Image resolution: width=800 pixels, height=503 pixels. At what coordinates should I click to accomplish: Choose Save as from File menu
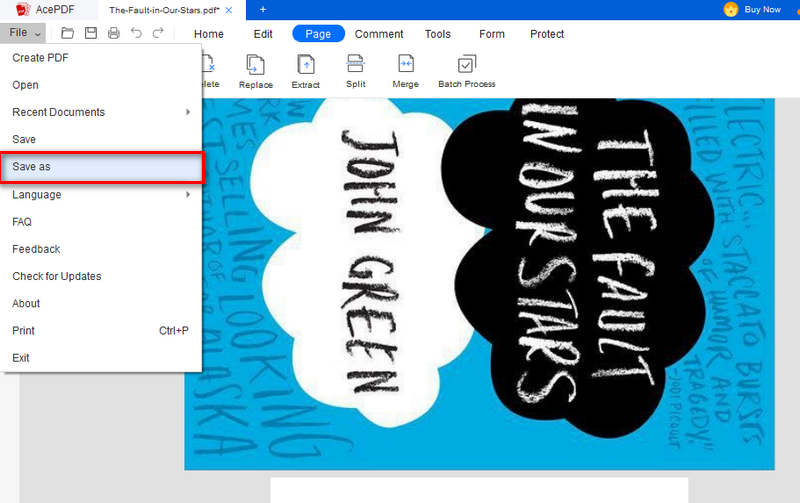102,167
